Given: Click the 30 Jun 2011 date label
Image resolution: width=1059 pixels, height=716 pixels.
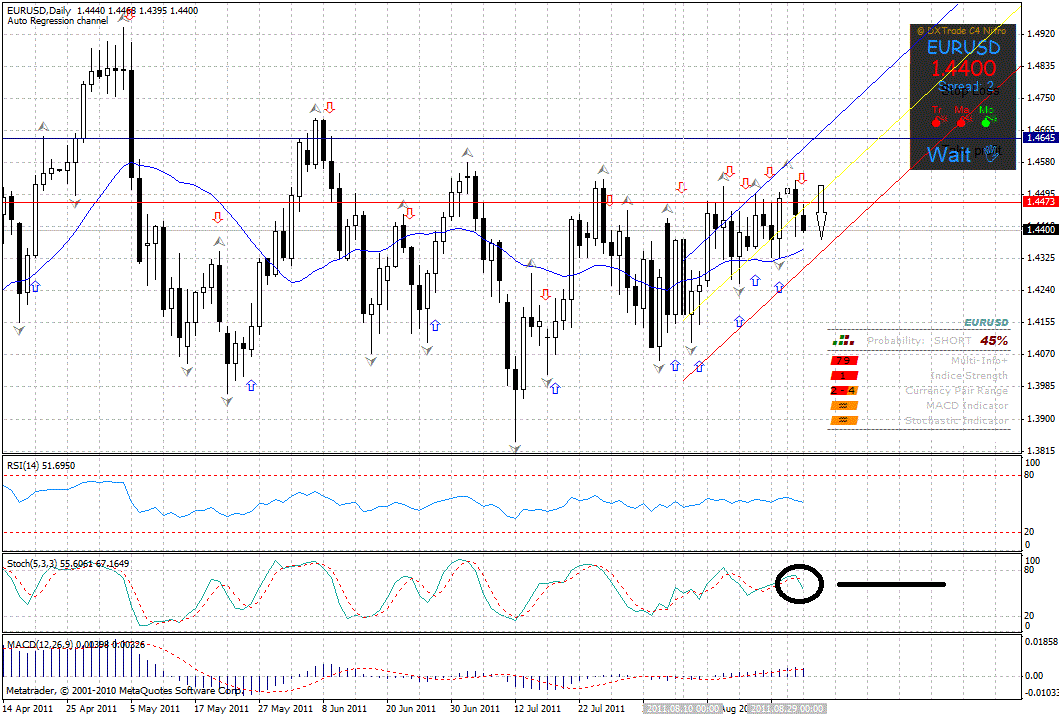Looking at the screenshot, I should tap(475, 709).
